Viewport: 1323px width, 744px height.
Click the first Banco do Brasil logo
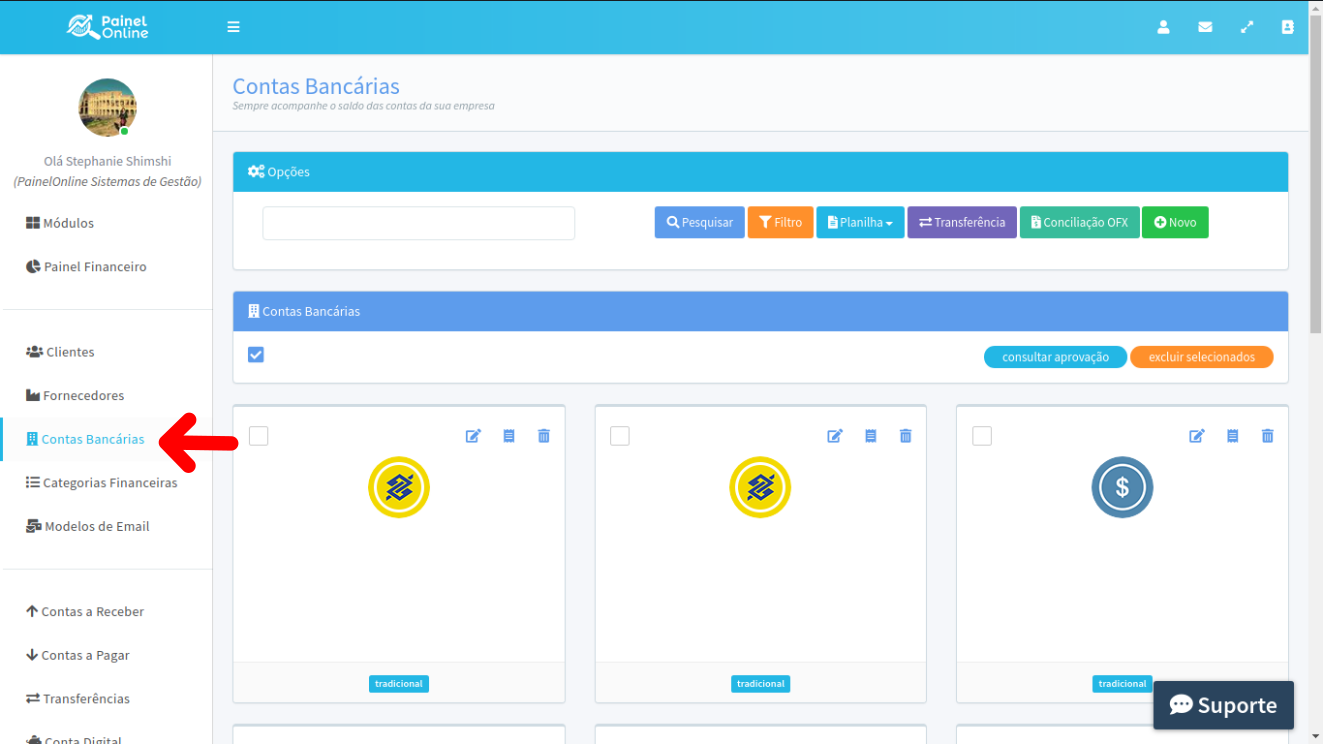(x=399, y=488)
